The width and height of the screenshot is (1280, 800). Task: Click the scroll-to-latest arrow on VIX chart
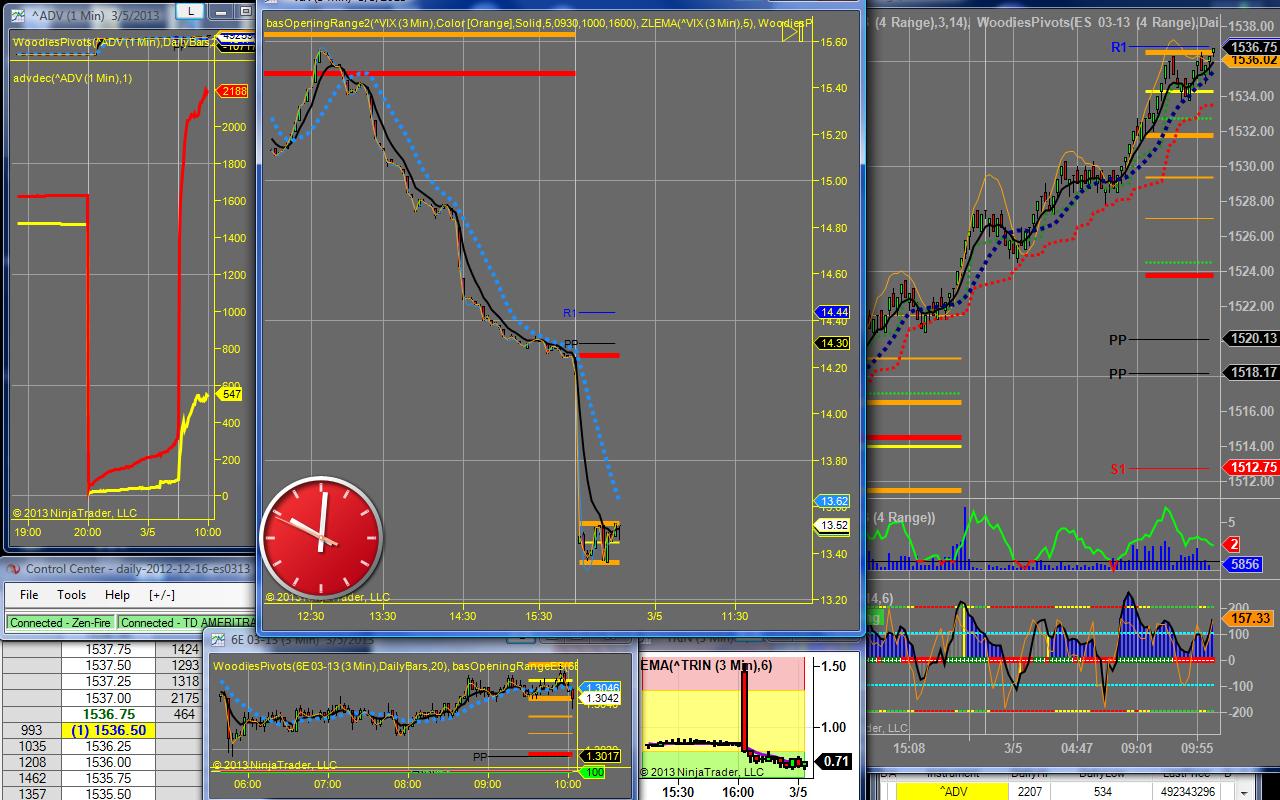point(792,33)
